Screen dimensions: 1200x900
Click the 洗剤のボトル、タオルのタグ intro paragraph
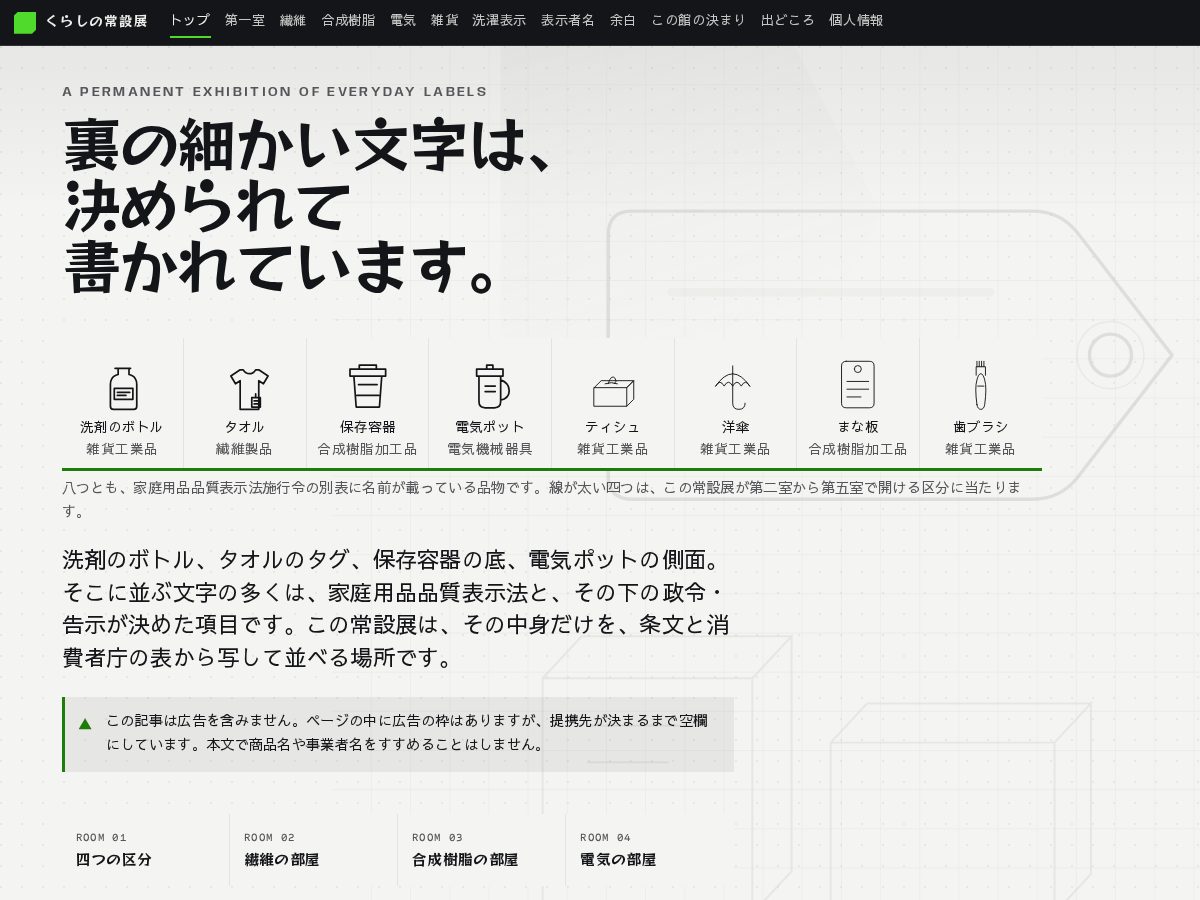click(397, 608)
